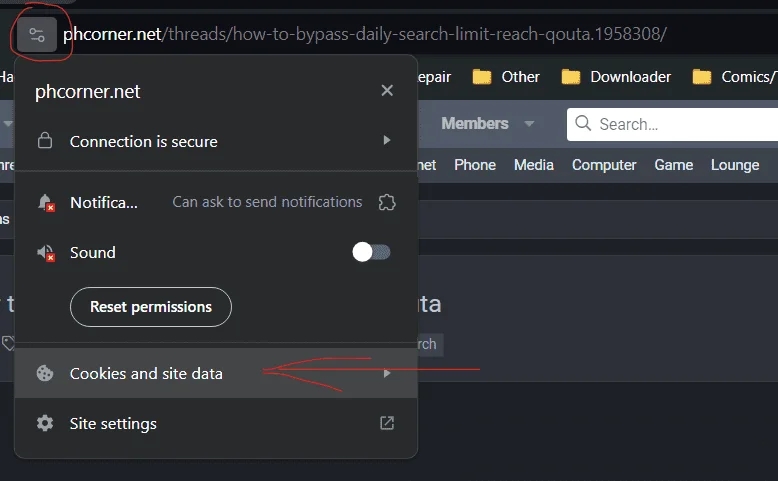The image size is (778, 481).
Task: Click the extension puzzle icon for notifications
Action: [x=387, y=202]
